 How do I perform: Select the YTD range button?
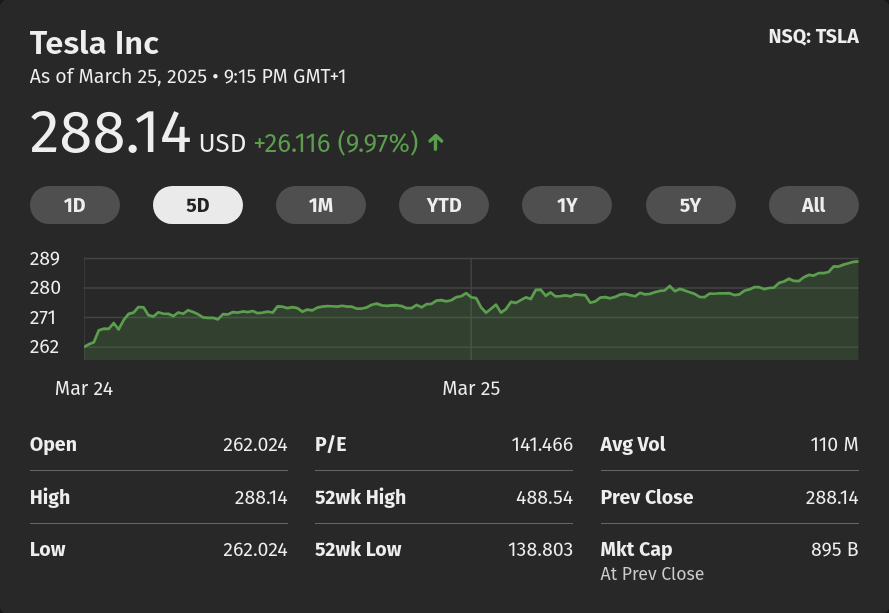[444, 205]
